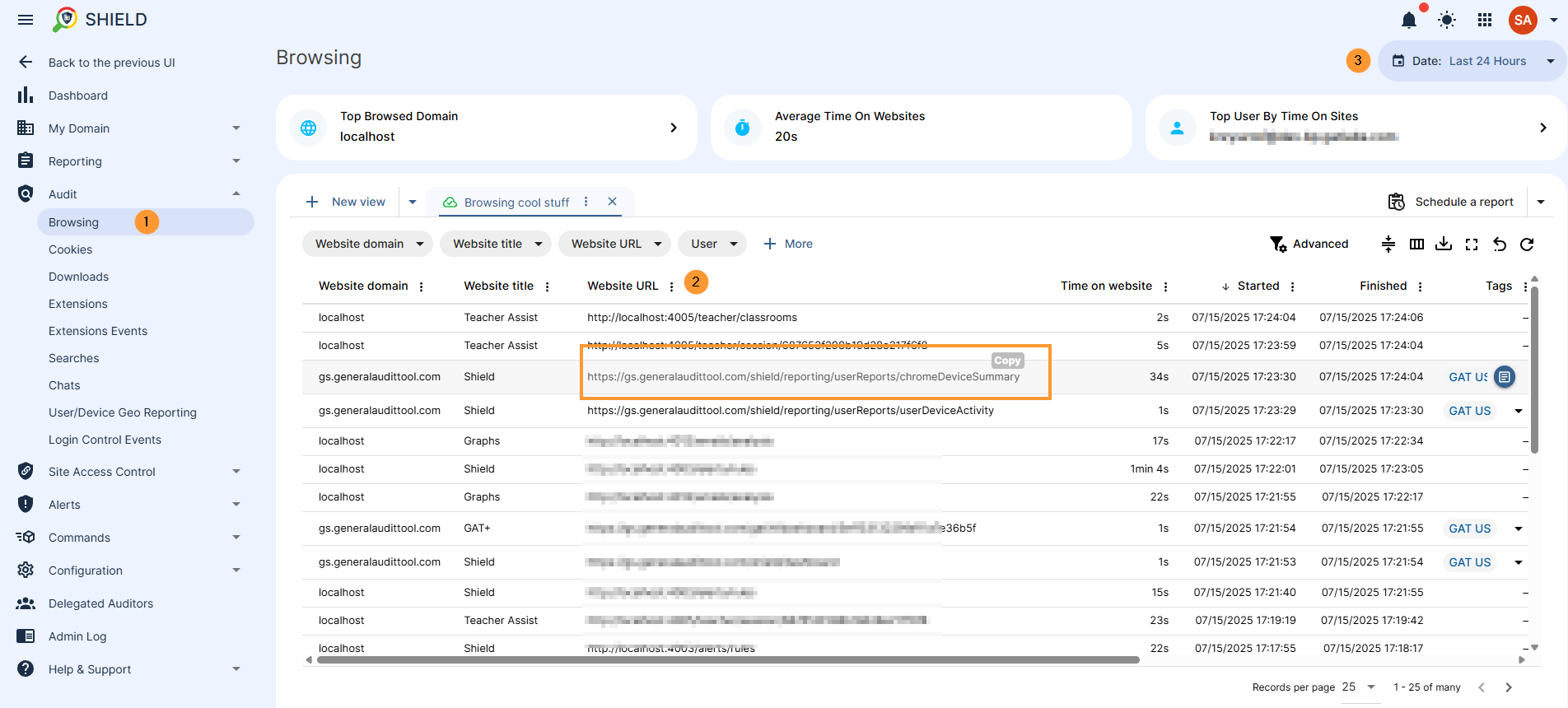This screenshot has width=1568, height=708.
Task: Expand Site Access Control section
Action: coord(236,472)
